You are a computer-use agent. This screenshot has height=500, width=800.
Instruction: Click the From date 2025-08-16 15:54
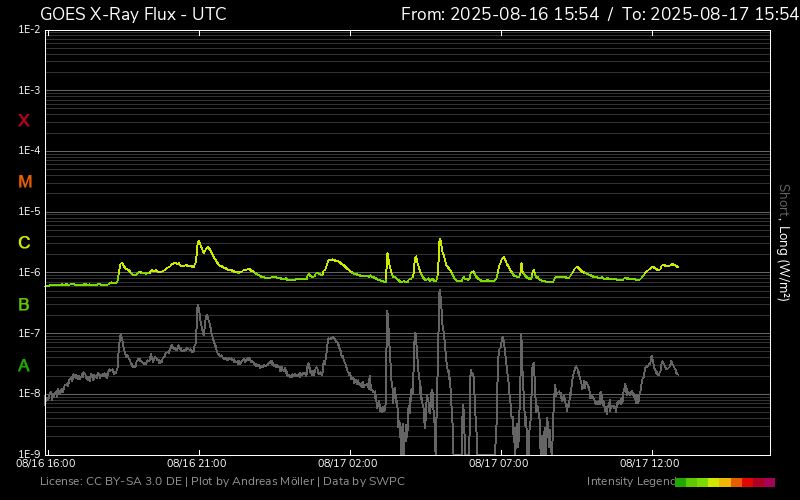click(500, 14)
